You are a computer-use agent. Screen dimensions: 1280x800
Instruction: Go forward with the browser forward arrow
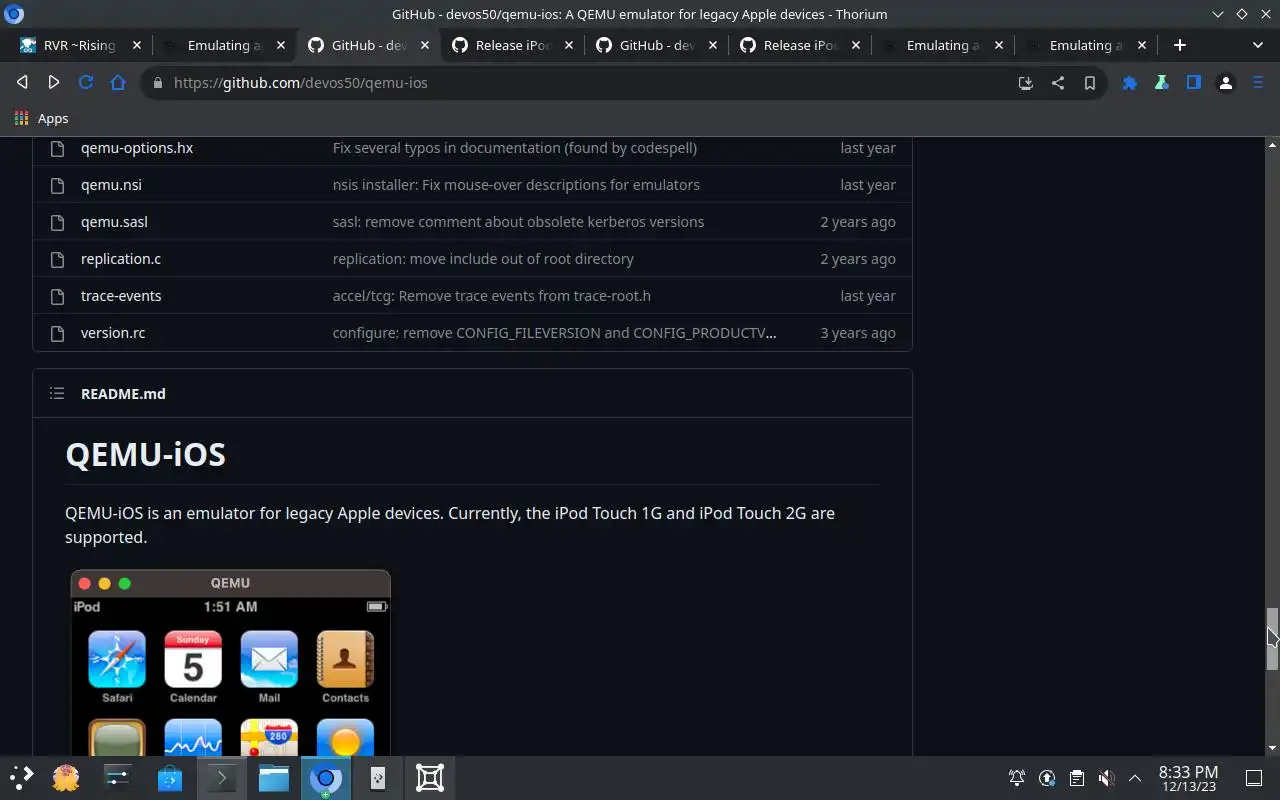pos(54,83)
